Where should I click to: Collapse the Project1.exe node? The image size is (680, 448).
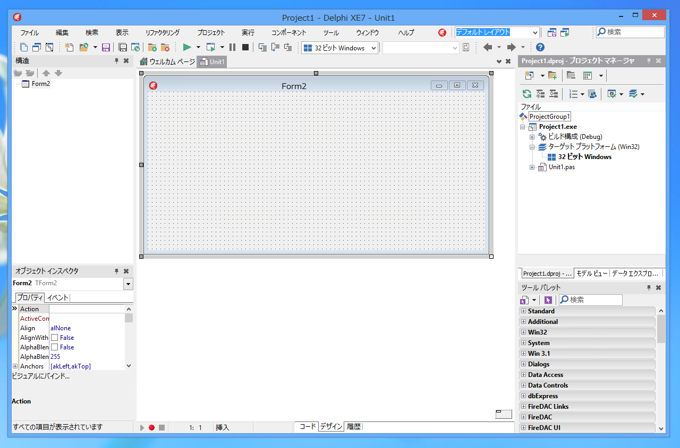[x=523, y=127]
